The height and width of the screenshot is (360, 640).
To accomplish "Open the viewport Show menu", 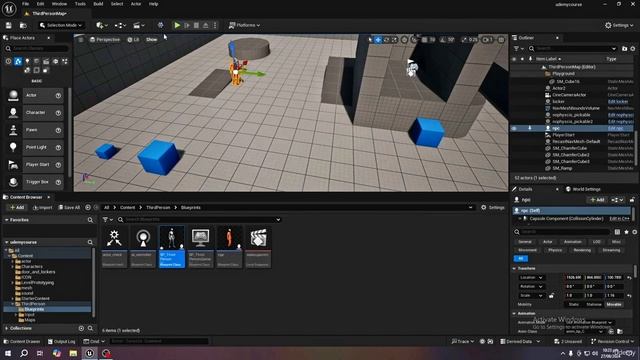I will pyautogui.click(x=151, y=40).
